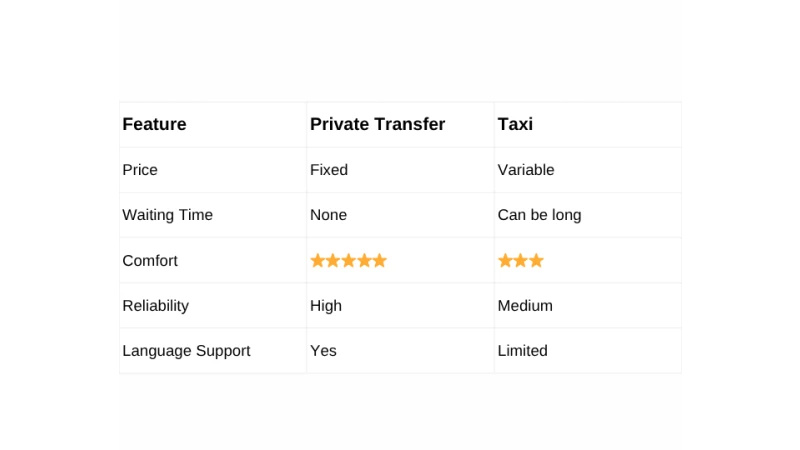Click the first star of Taxi comfort rating
800x450 pixels.
click(505, 261)
